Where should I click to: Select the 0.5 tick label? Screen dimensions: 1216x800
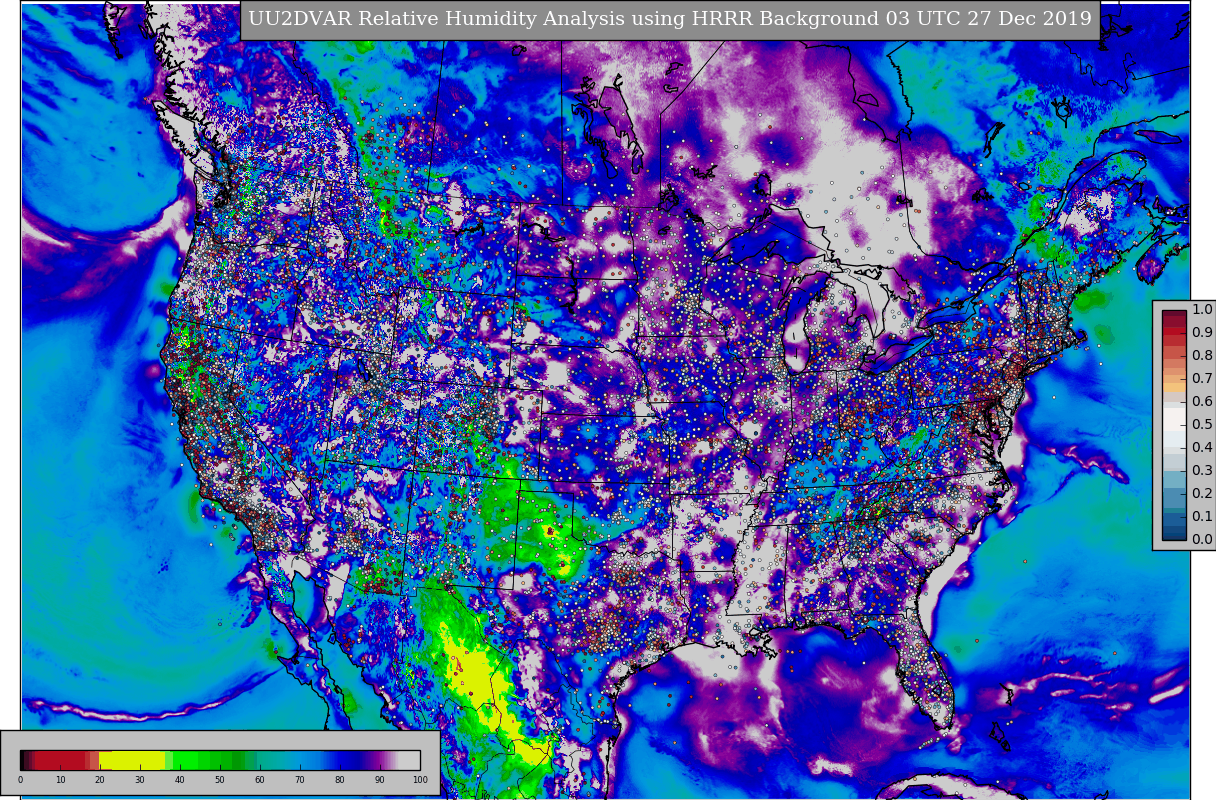pos(1202,424)
